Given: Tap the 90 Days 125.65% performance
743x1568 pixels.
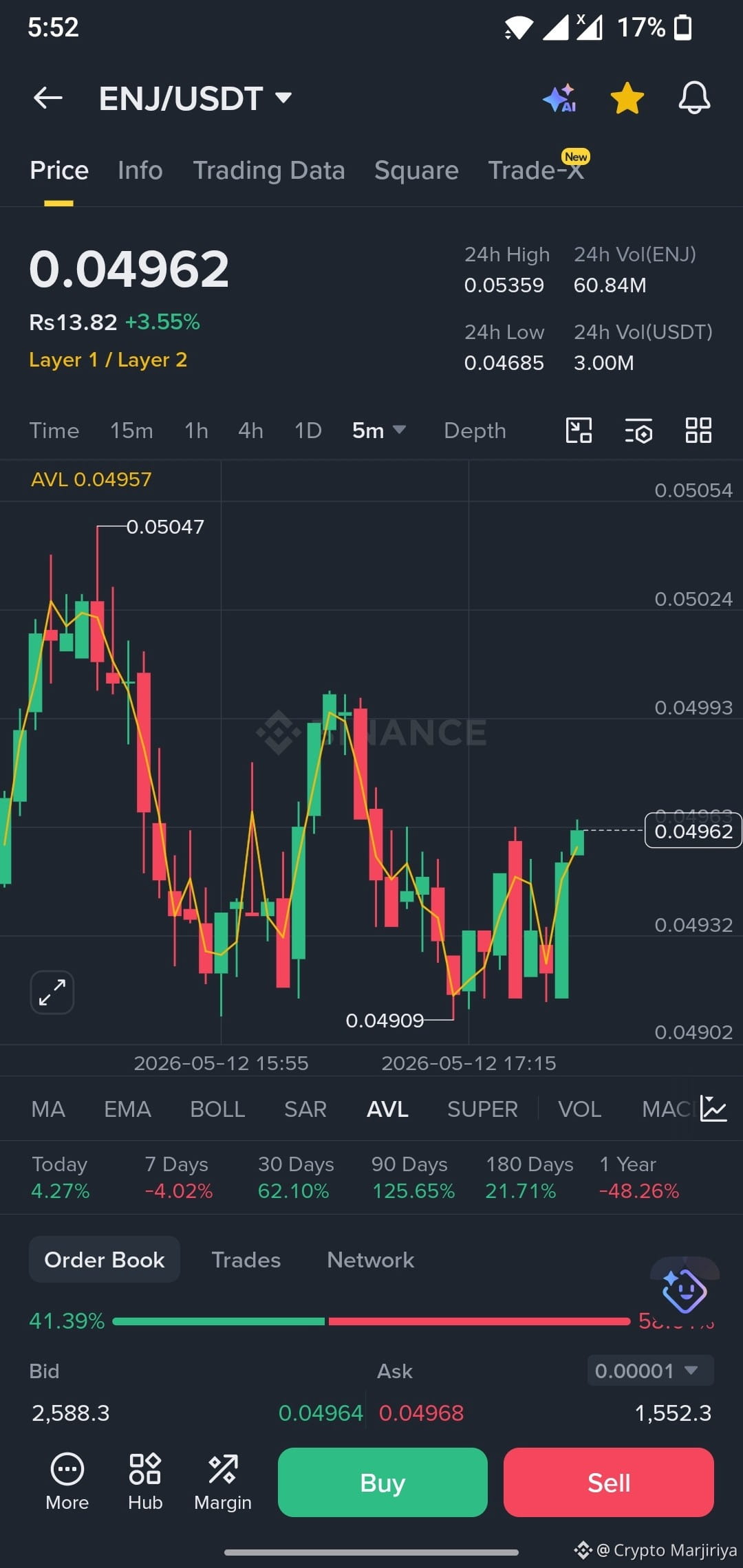Looking at the screenshot, I should click(x=413, y=1177).
